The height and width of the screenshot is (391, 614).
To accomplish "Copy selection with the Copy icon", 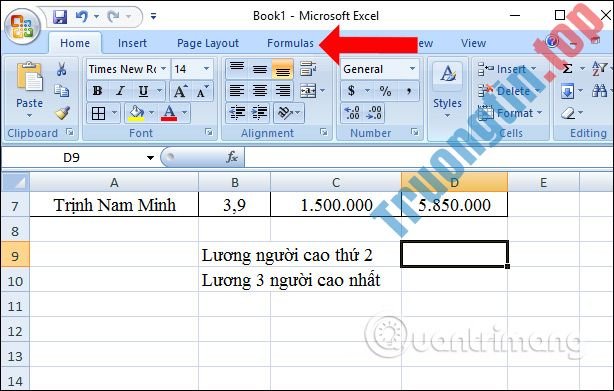I will 61,91.
